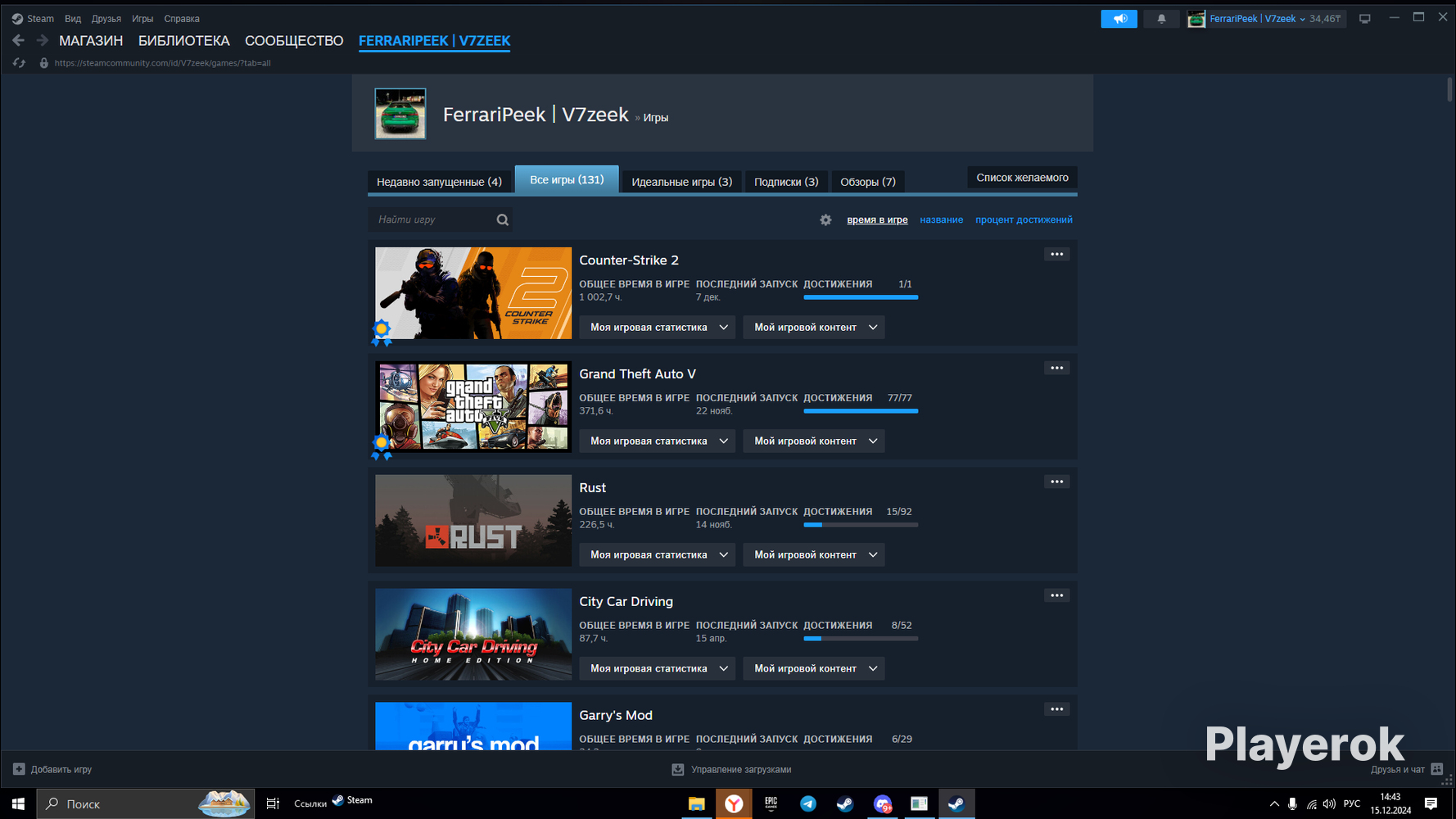This screenshot has width=1456, height=819.
Task: Open the Подписки (3) tab
Action: [786, 182]
